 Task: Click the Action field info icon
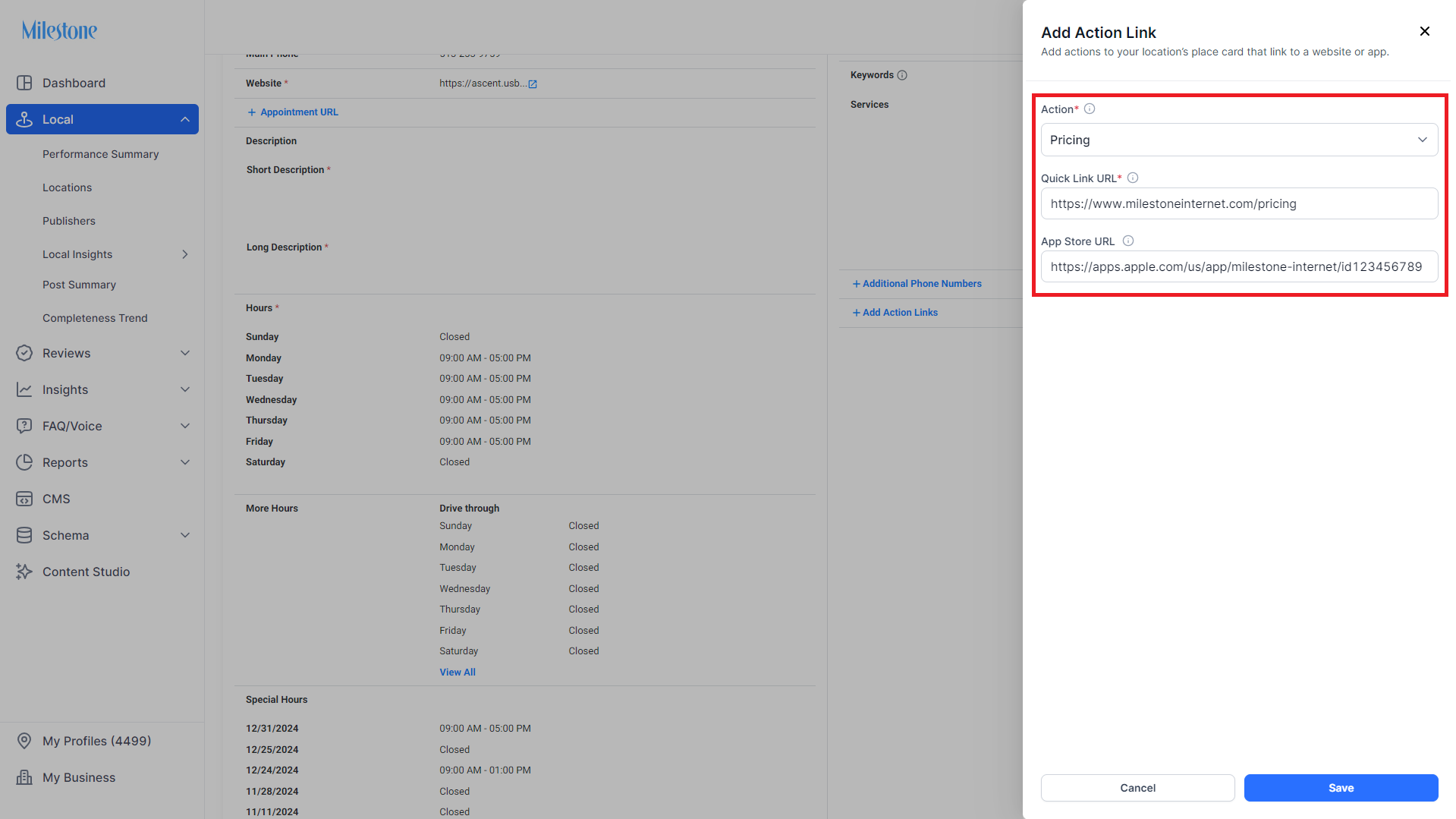1090,109
